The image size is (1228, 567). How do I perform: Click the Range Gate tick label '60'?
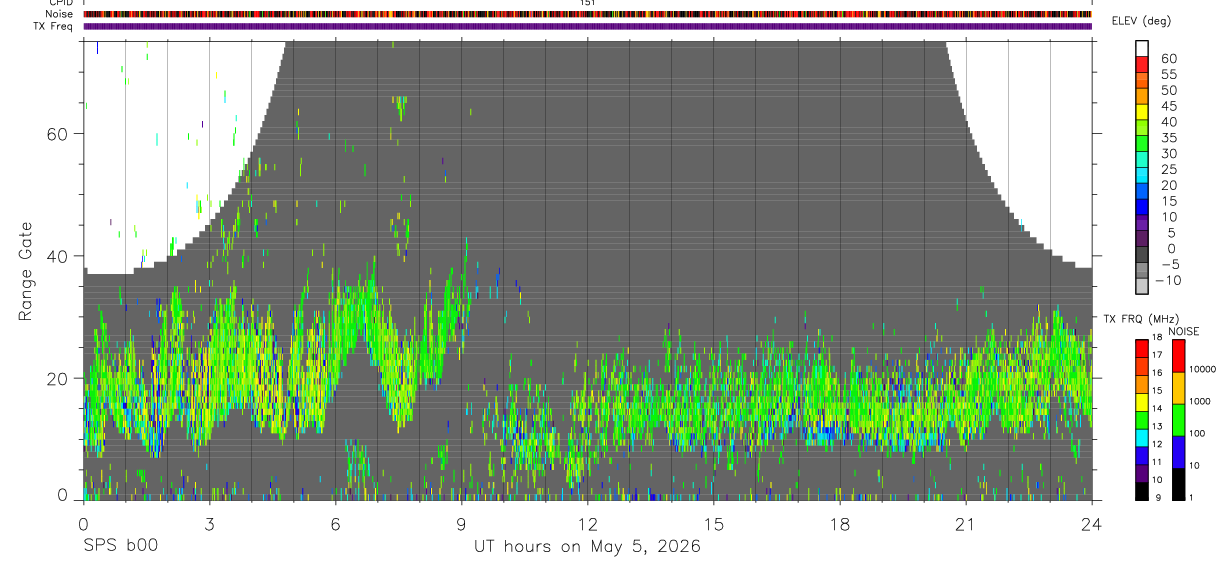(58, 134)
